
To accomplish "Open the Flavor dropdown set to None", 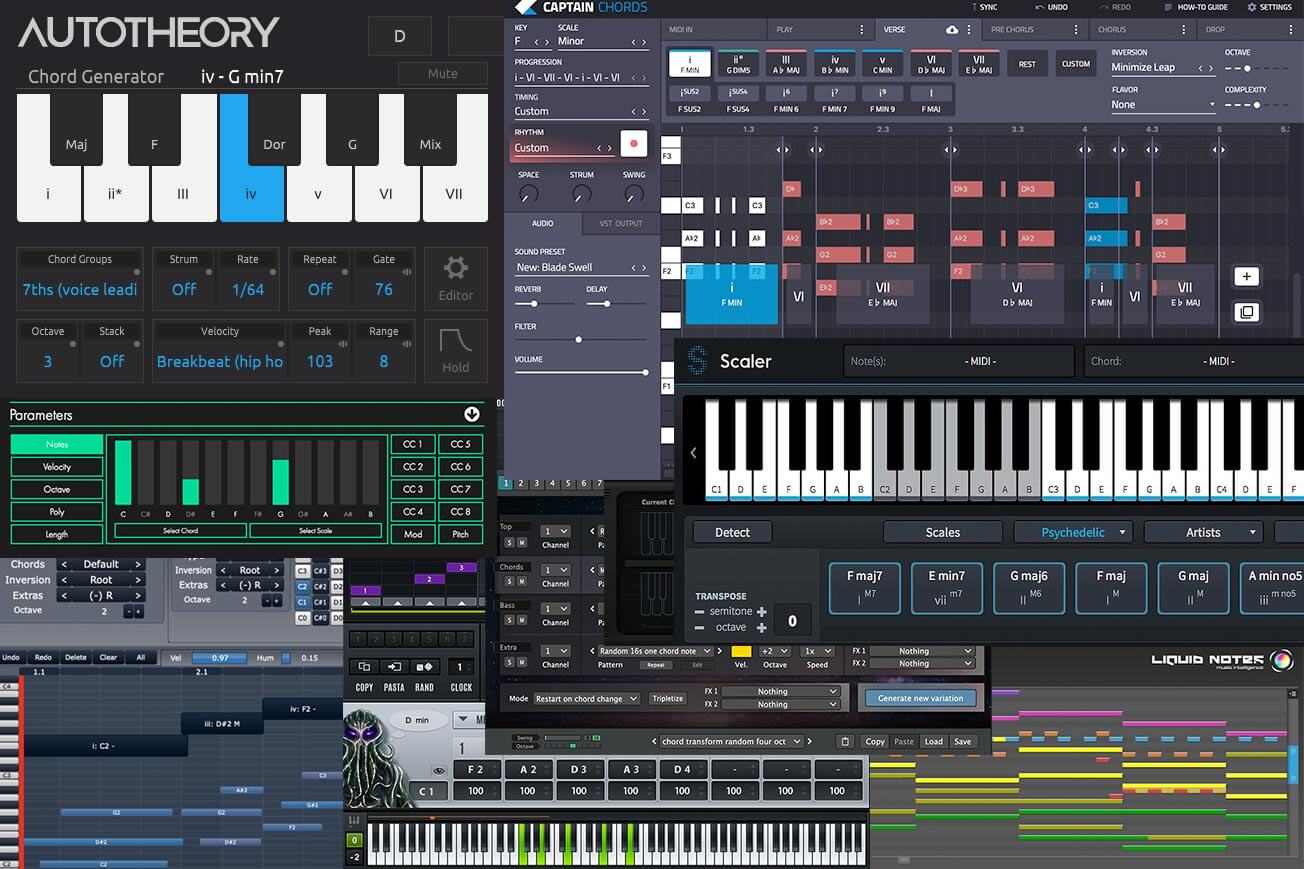I will 1163,105.
